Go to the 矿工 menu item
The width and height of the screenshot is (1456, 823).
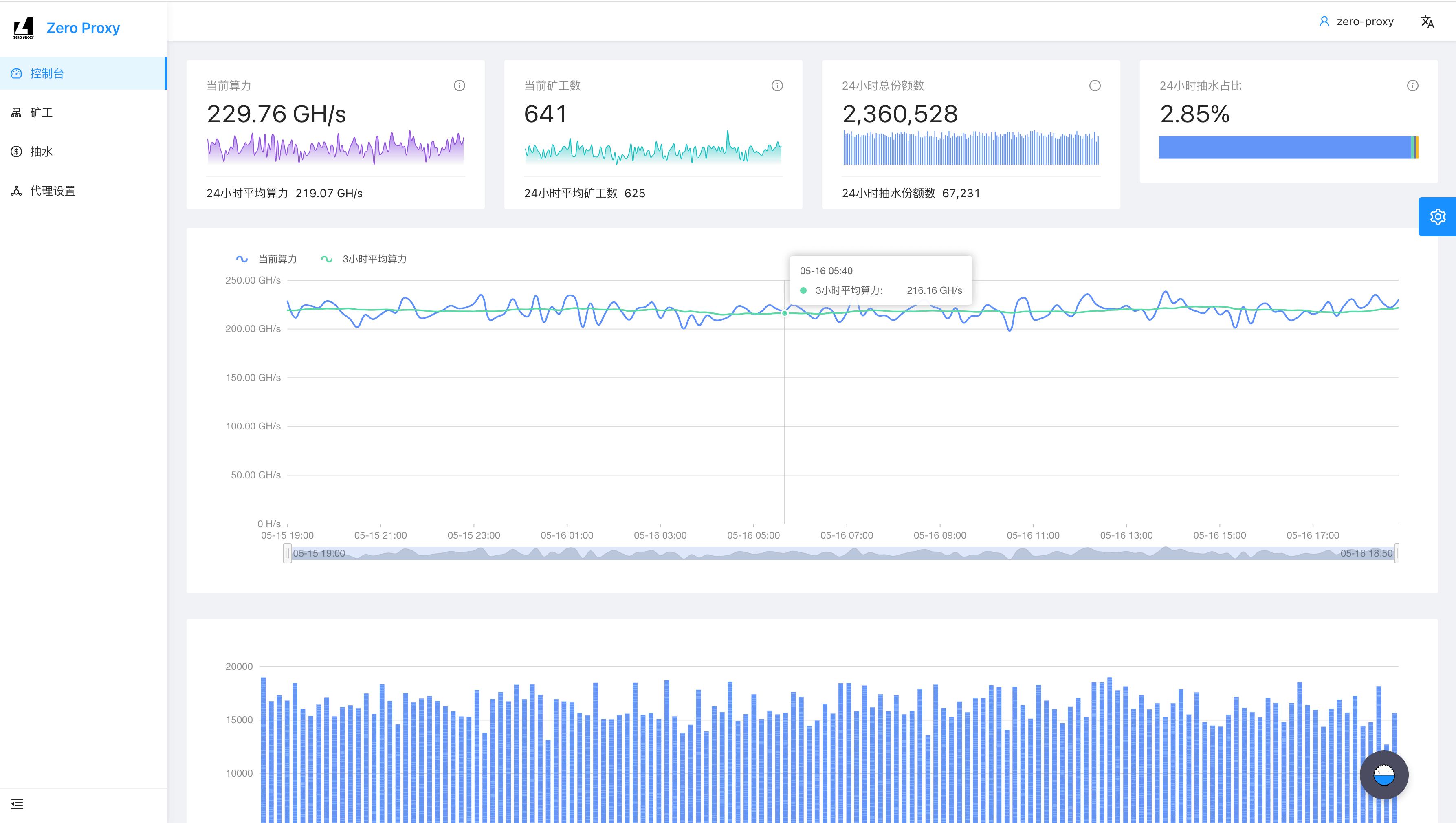41,112
